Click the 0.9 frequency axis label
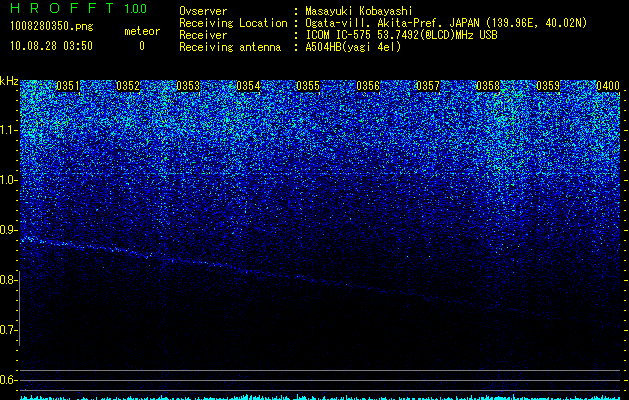 9,230
